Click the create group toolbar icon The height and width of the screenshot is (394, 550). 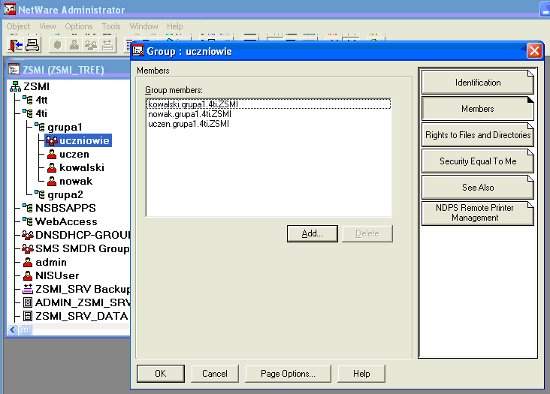point(91,45)
